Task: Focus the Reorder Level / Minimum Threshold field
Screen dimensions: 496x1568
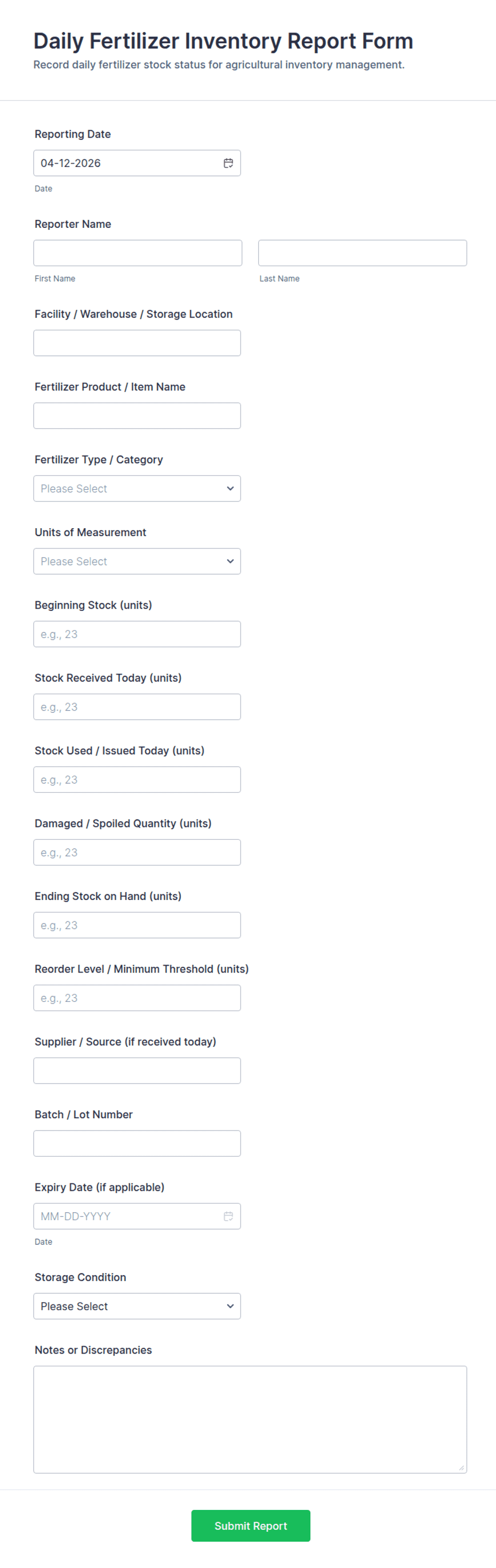Action: [137, 998]
